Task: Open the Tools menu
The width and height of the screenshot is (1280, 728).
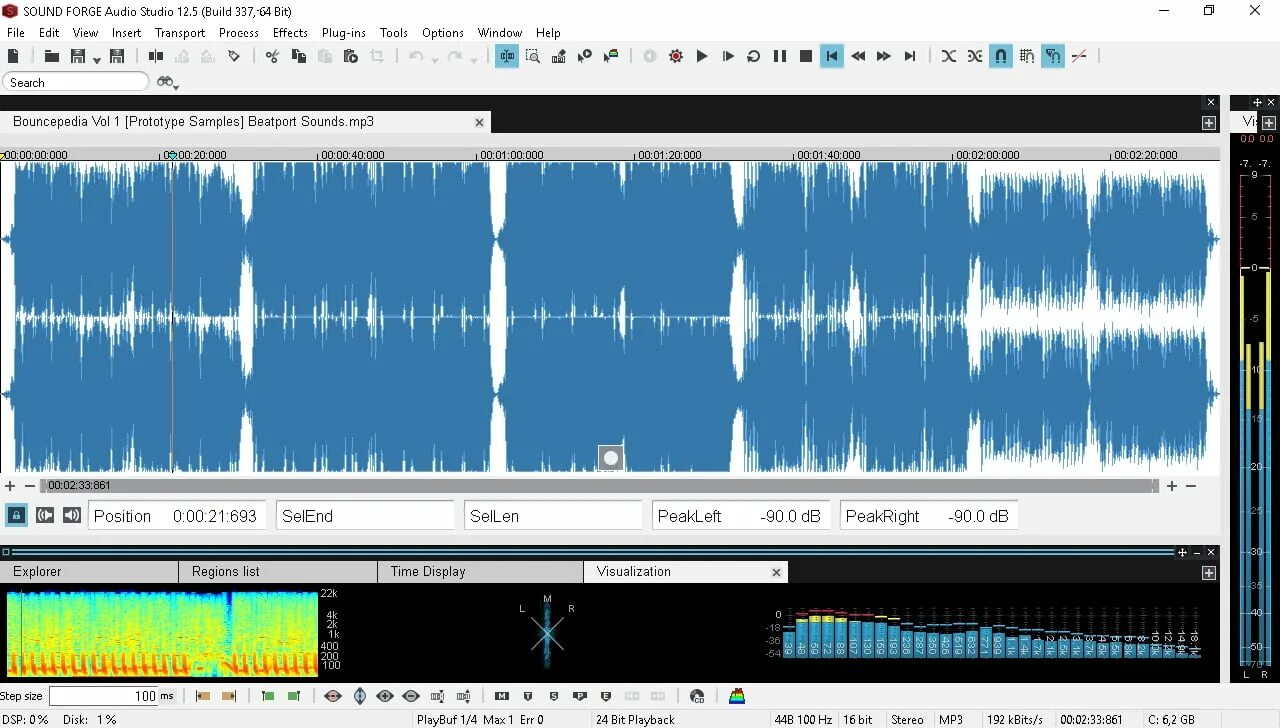Action: [394, 33]
